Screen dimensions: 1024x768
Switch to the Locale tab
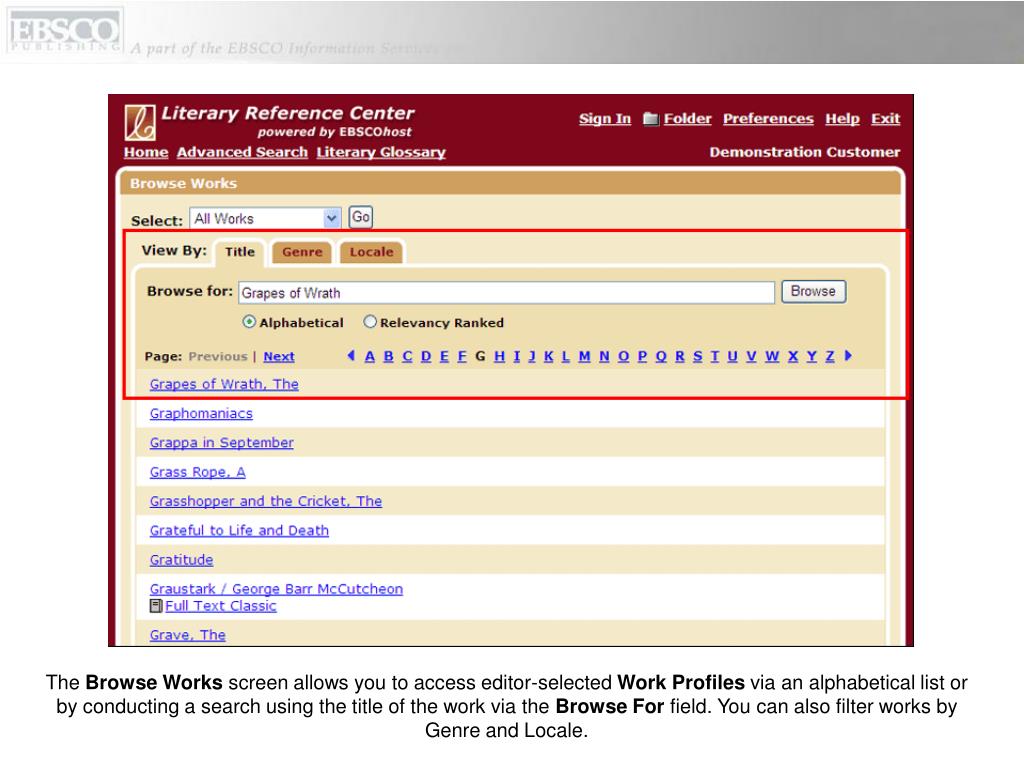[x=371, y=252]
